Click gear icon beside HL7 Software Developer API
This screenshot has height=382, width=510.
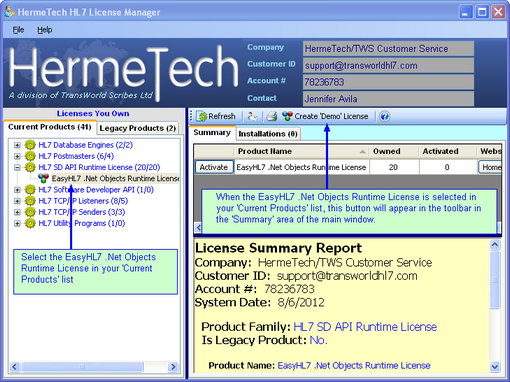tap(30, 190)
